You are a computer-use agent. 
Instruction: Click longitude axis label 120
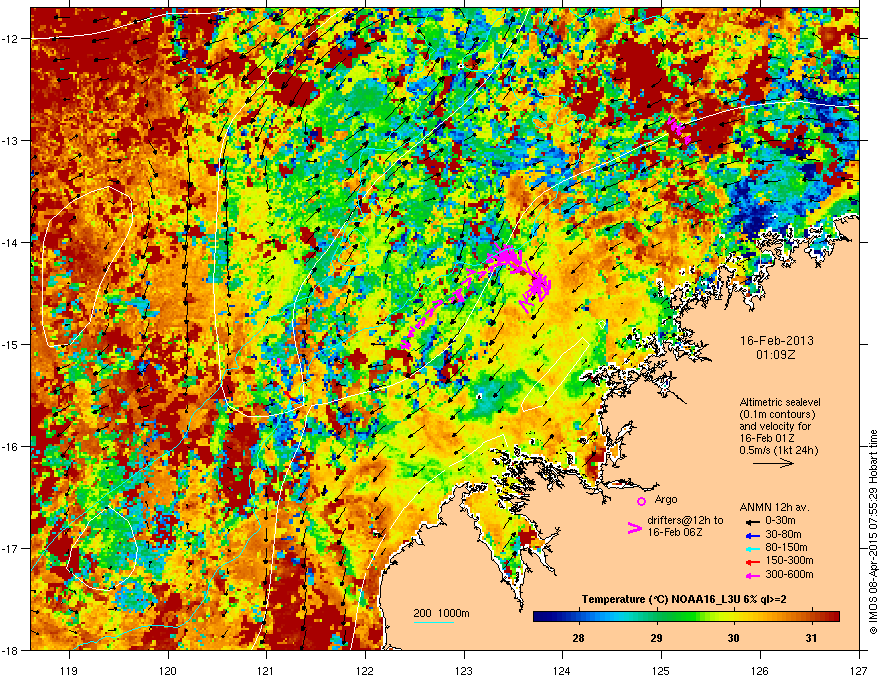point(168,670)
